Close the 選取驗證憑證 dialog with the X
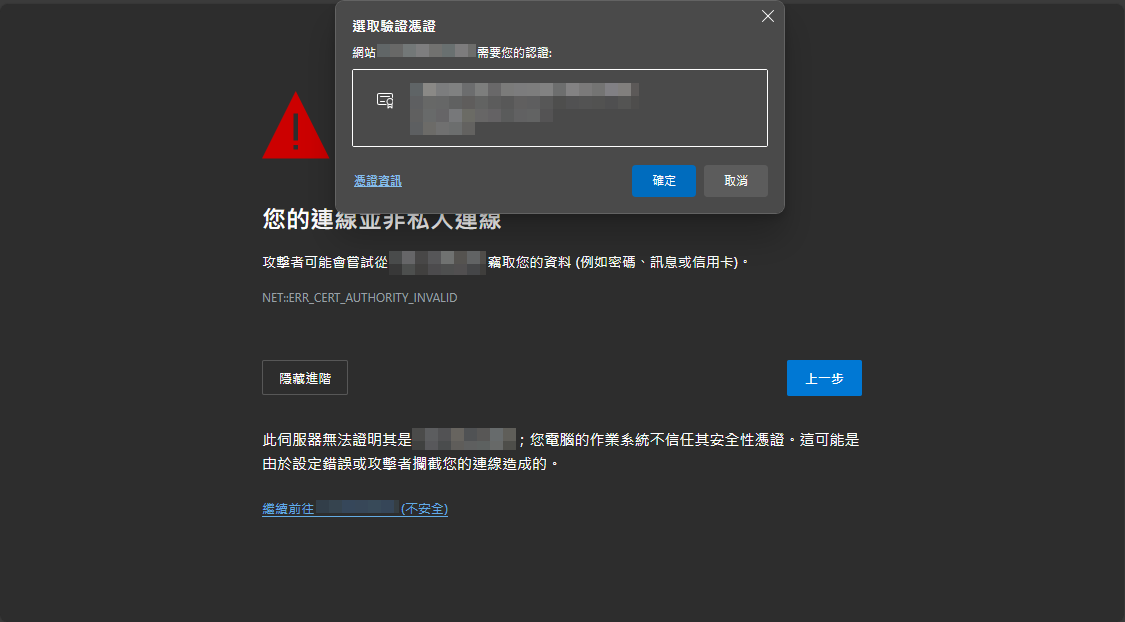This screenshot has width=1125, height=622. pyautogui.click(x=768, y=17)
